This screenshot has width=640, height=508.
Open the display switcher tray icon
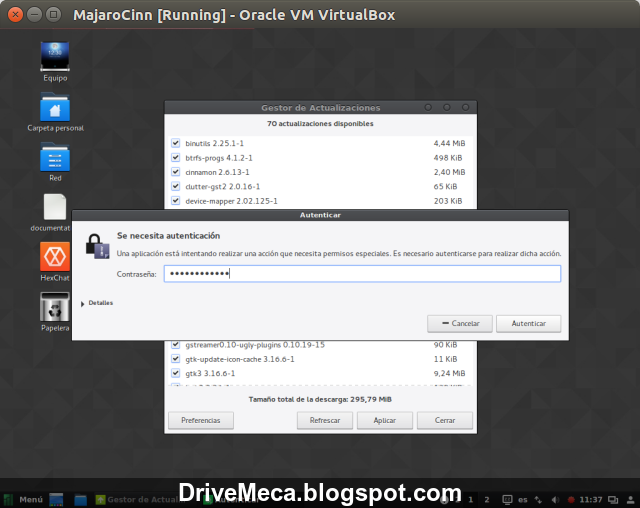tap(613, 499)
